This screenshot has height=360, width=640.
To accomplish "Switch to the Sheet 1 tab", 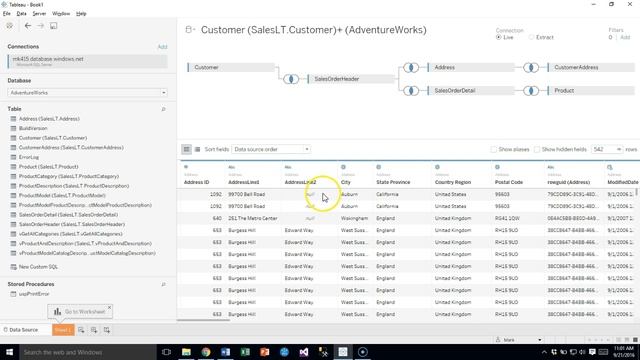I will pos(63,330).
